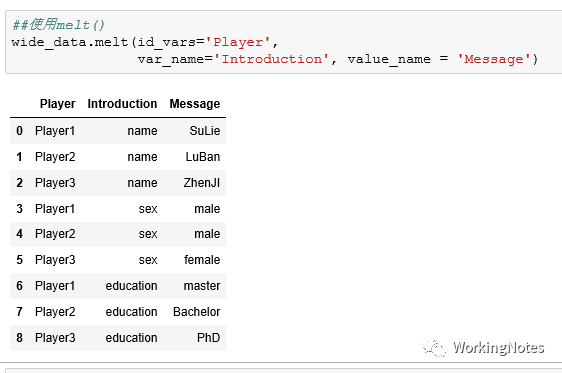
Task: Select the LuBan cell in row 1
Action: tap(203, 157)
